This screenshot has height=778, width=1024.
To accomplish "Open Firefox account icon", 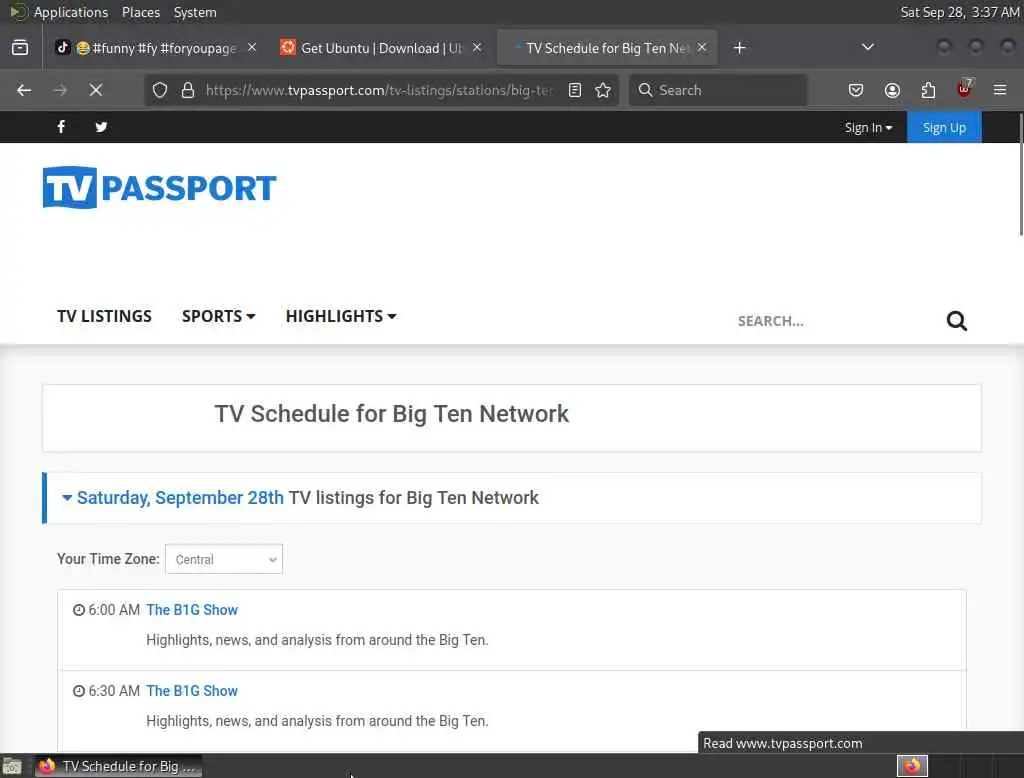I will 892,90.
